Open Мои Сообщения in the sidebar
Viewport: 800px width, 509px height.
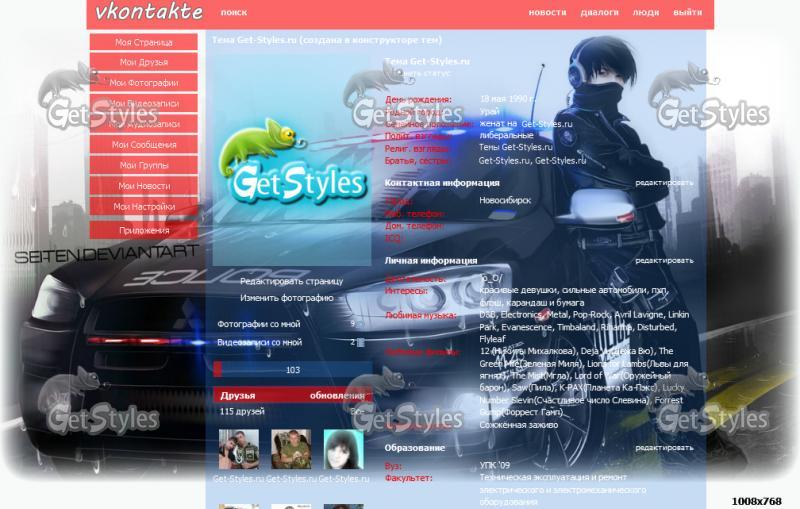[143, 145]
